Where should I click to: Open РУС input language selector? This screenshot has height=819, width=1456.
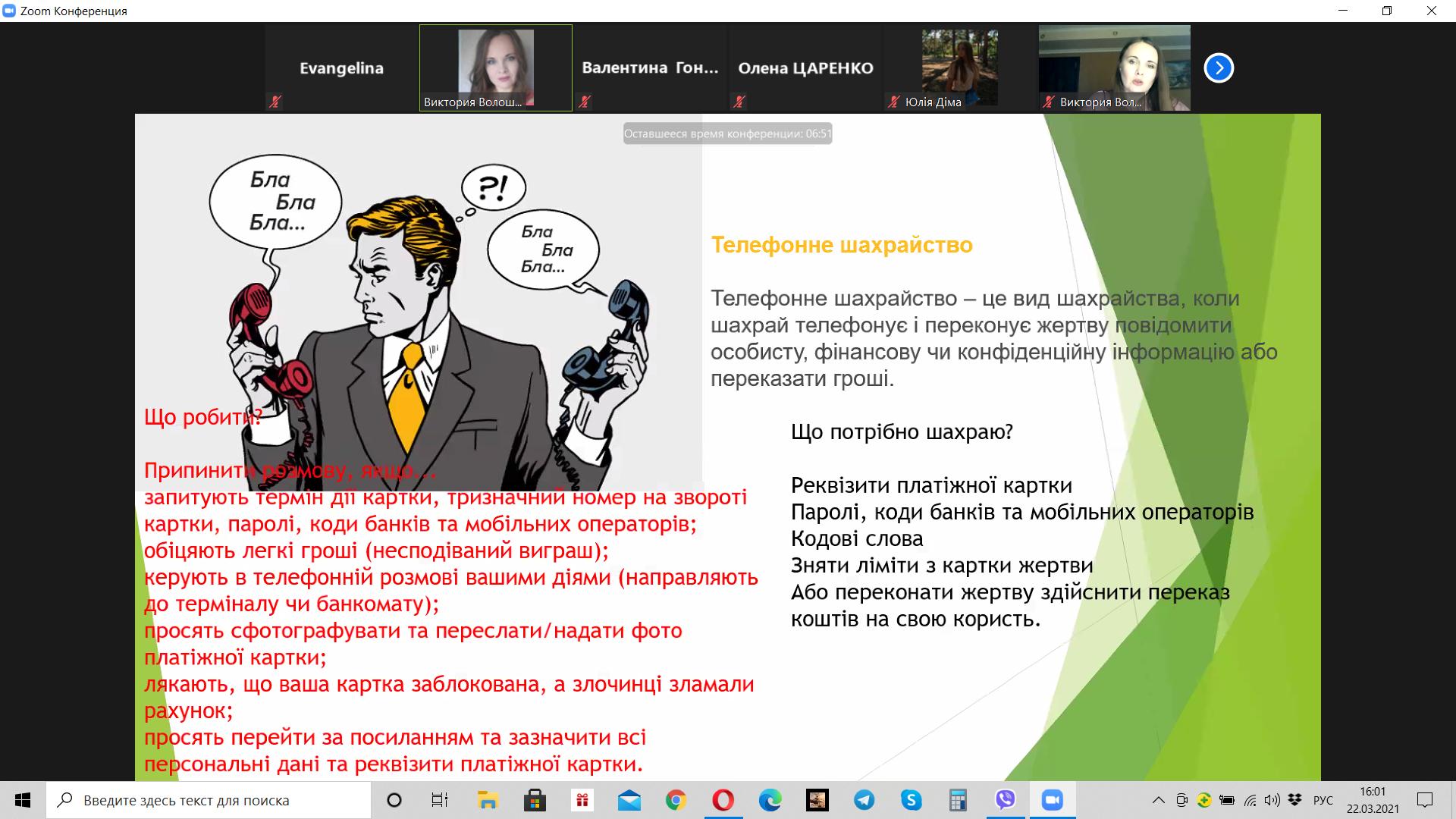coord(1323,800)
